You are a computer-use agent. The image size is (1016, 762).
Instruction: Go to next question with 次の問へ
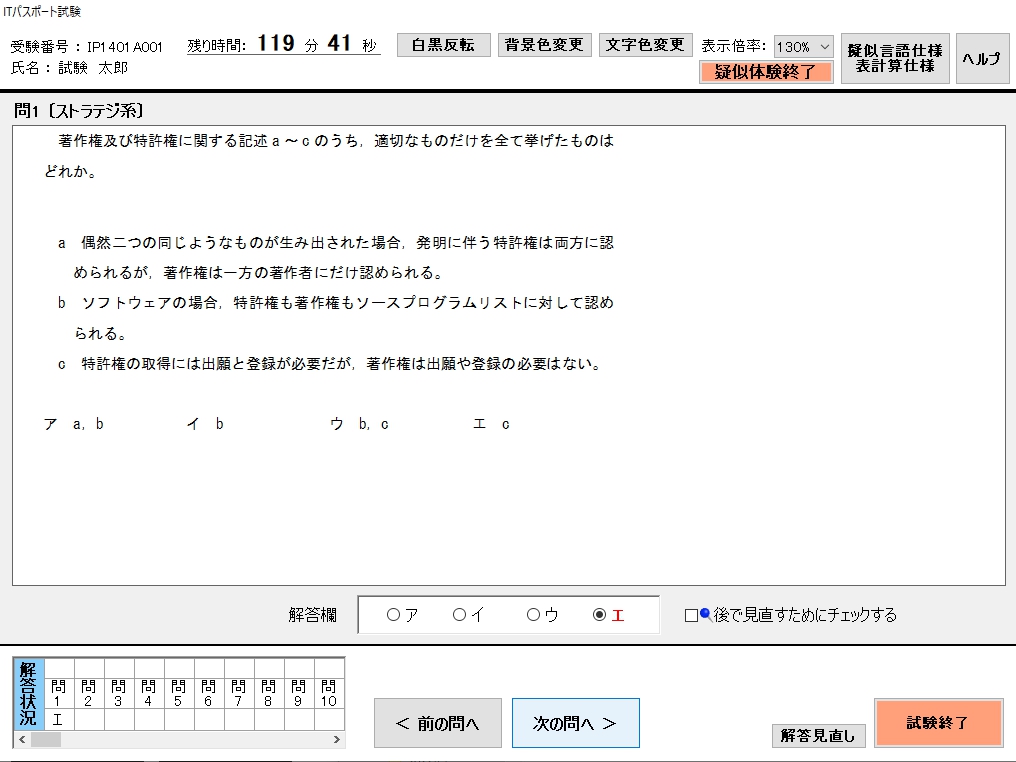click(575, 724)
